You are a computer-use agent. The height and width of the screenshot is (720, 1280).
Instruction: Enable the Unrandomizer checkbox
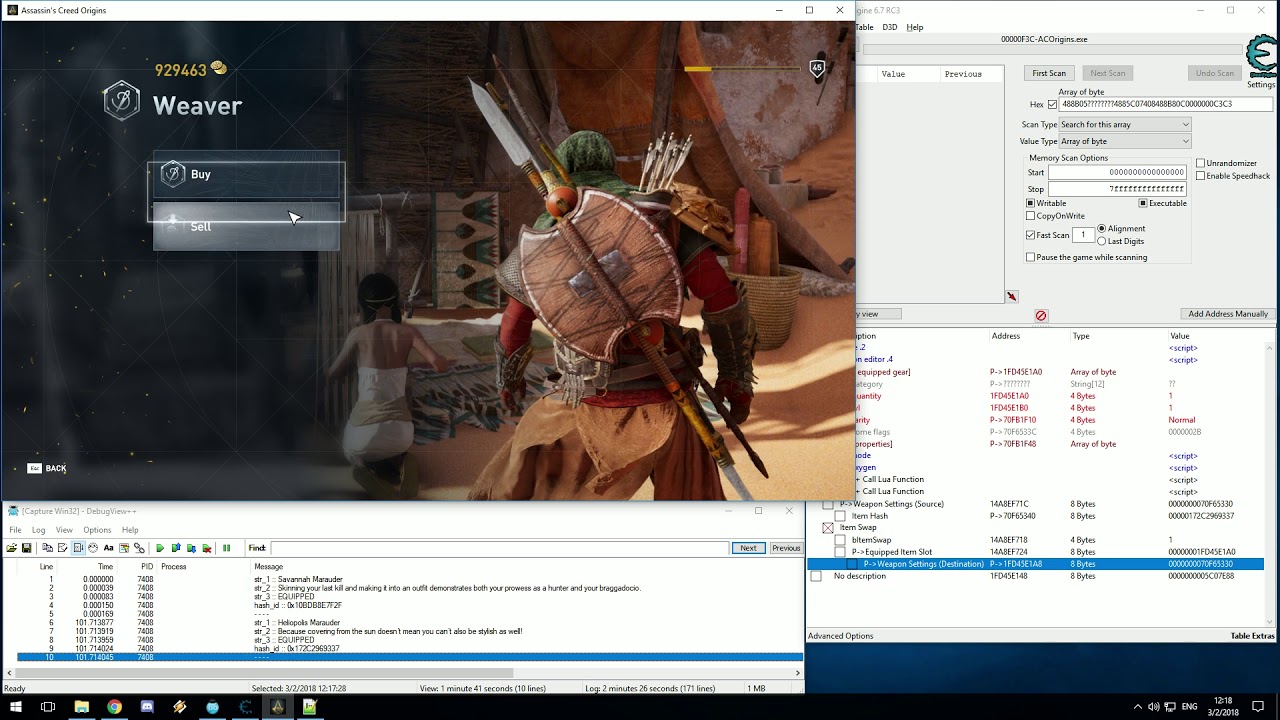[x=1201, y=163]
